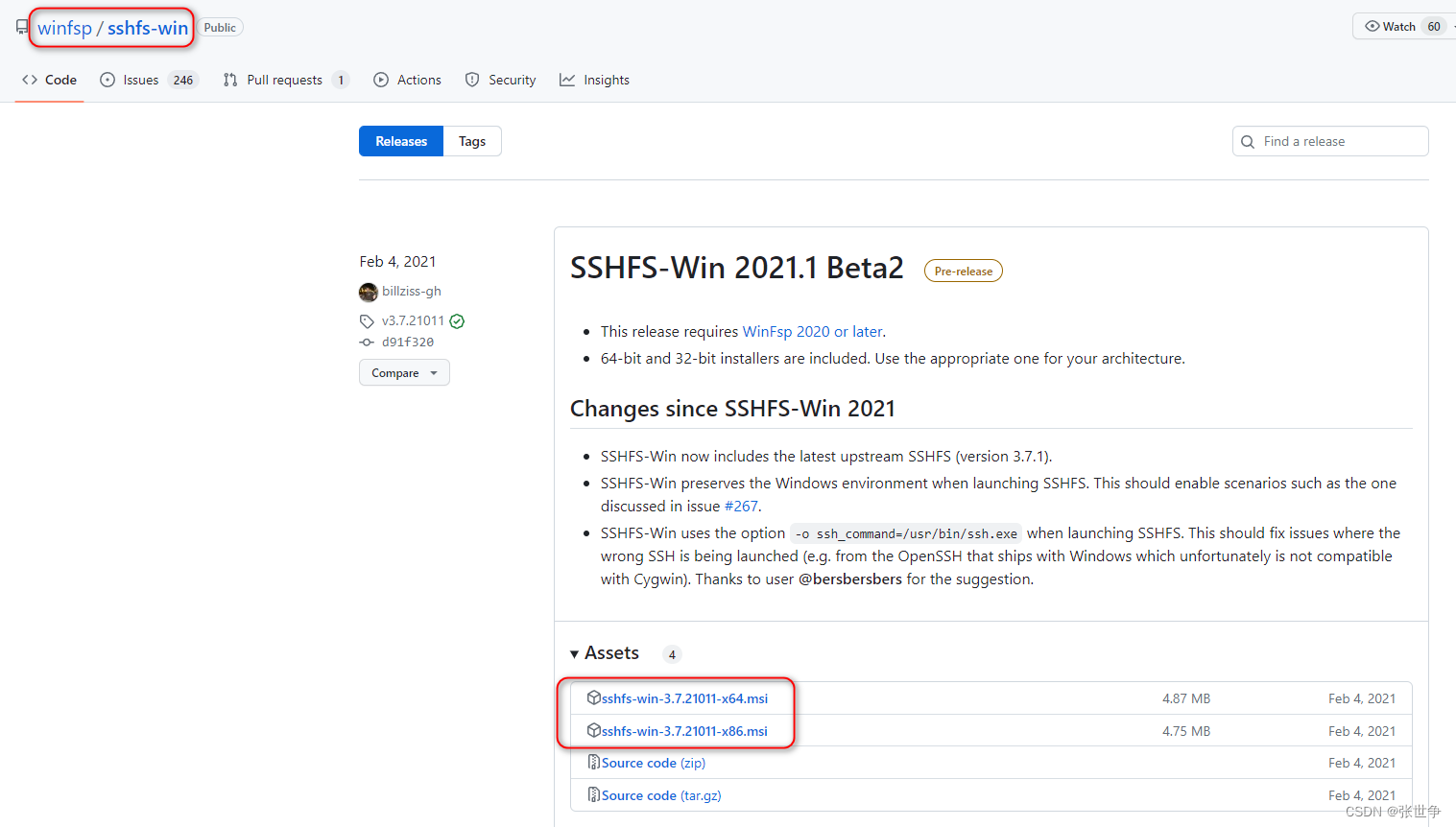Screen dimensions: 1456x827
Task: Click the Feb 4, 2021 release date
Action: 397,261
